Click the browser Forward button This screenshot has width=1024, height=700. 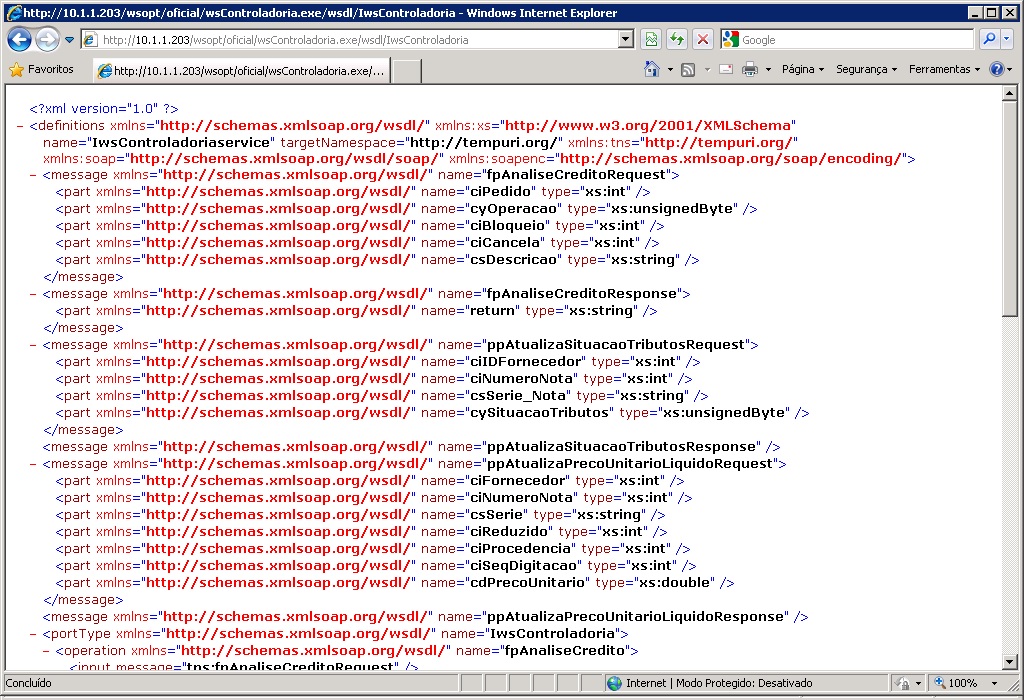[x=47, y=40]
